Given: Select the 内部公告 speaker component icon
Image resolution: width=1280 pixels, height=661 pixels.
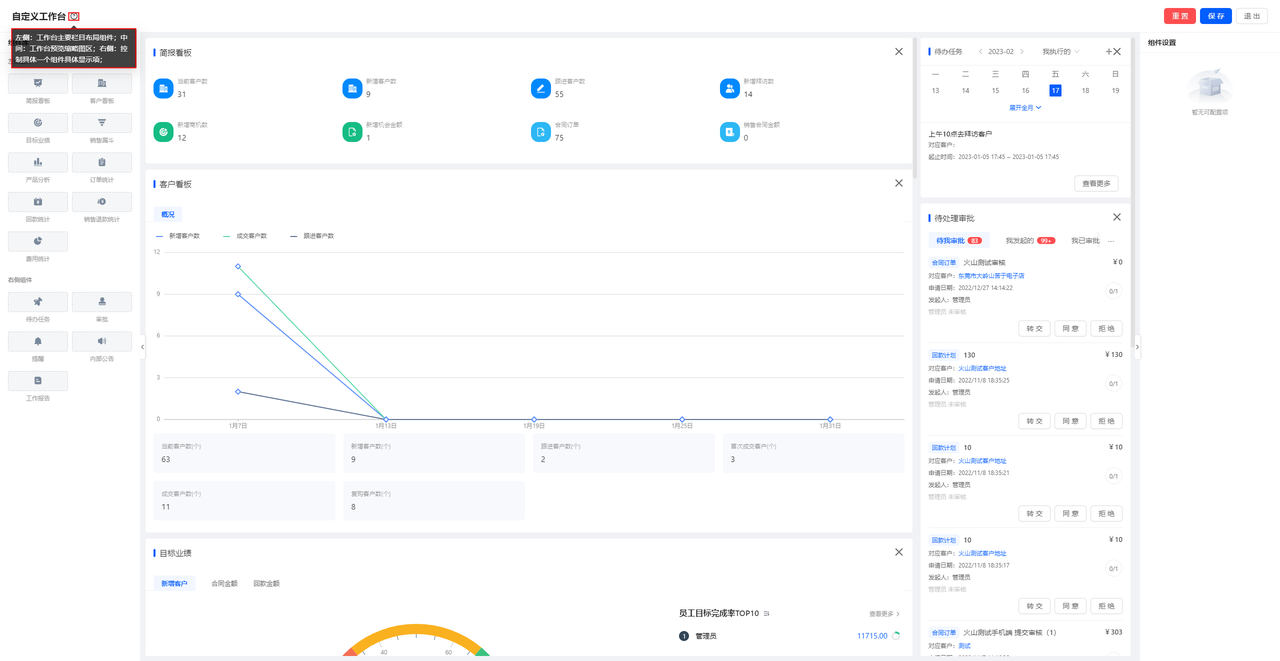Looking at the screenshot, I should point(101,342).
